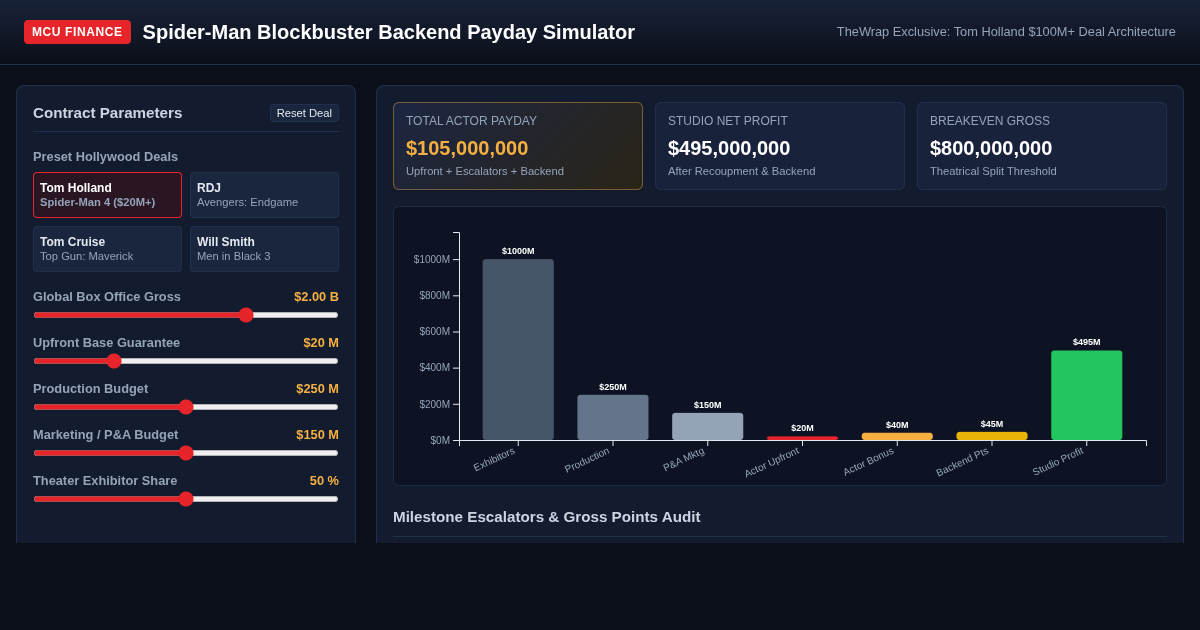Screen dimensions: 1200x630
Task: Click the Reset Deal button
Action: [x=304, y=113]
